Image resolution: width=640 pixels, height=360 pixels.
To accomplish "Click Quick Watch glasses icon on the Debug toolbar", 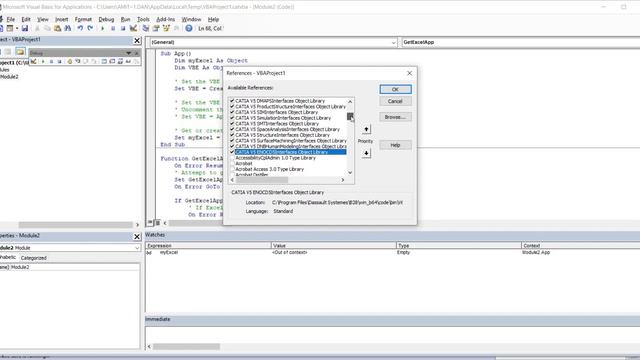I will 128,61.
